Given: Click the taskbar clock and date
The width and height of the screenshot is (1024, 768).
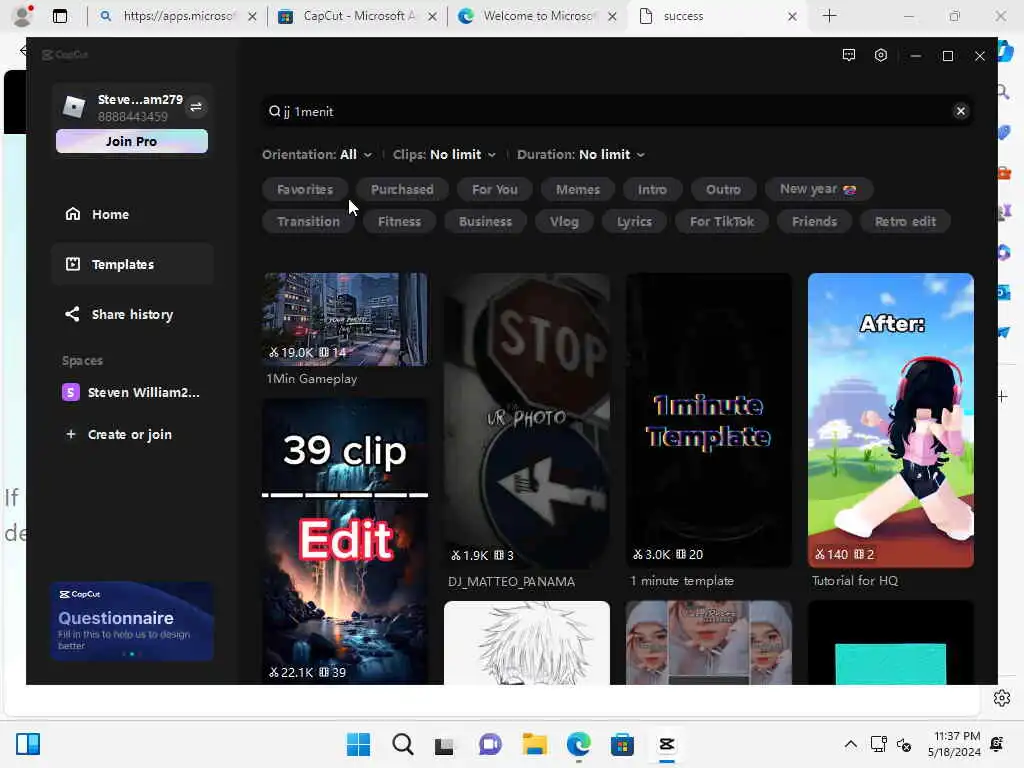Looking at the screenshot, I should click(x=953, y=744).
